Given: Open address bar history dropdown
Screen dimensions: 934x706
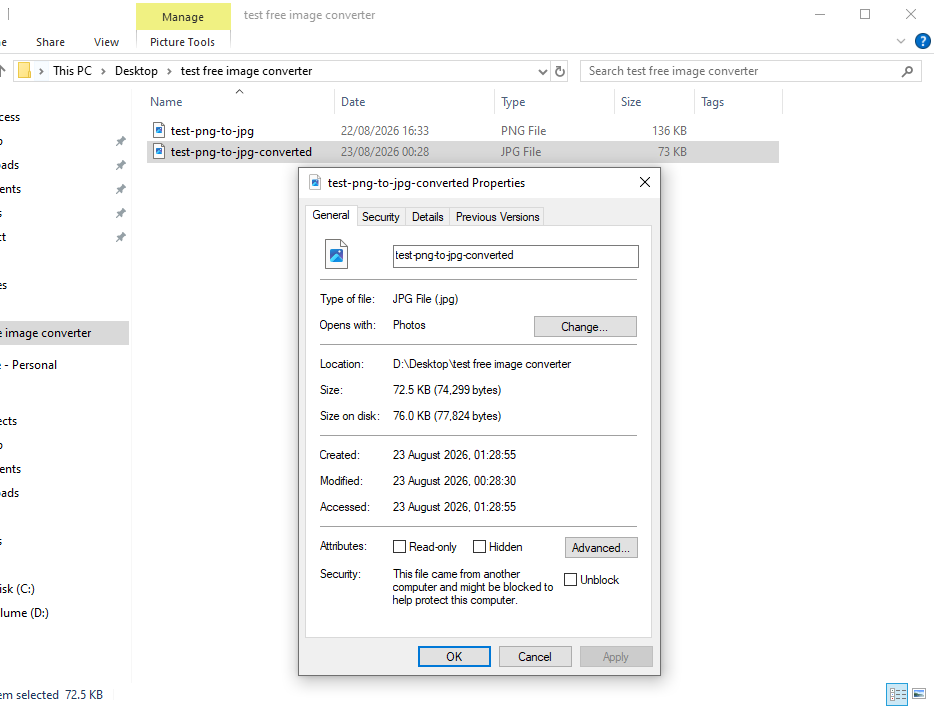Looking at the screenshot, I should tap(543, 71).
